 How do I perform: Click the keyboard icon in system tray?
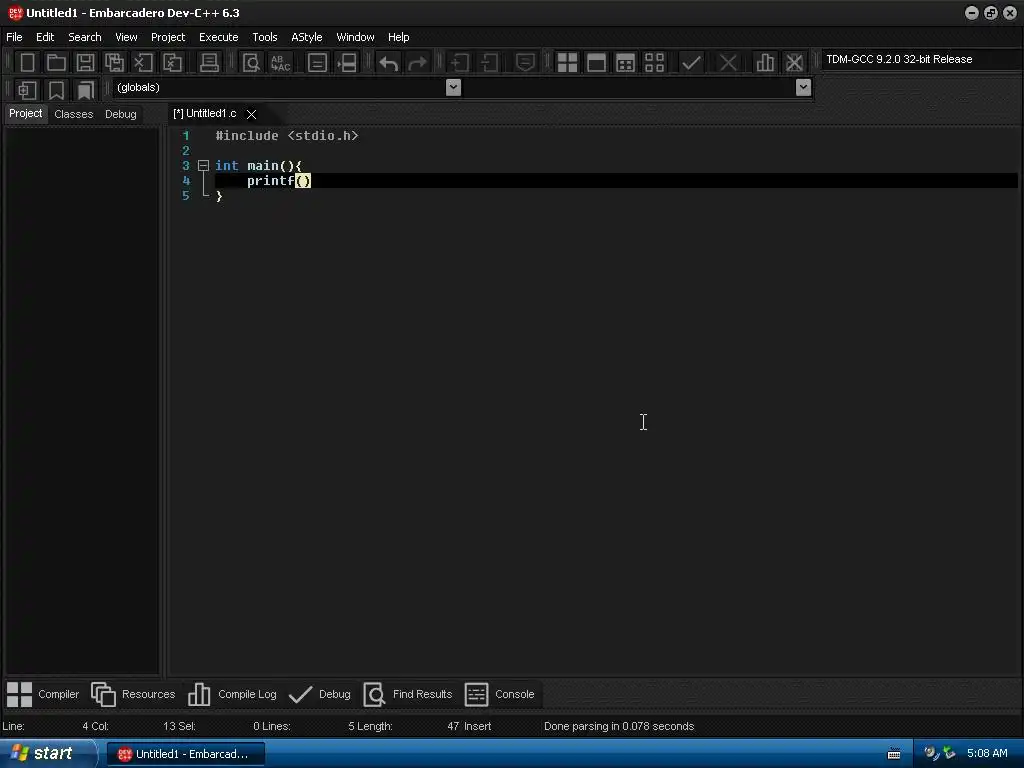point(894,754)
